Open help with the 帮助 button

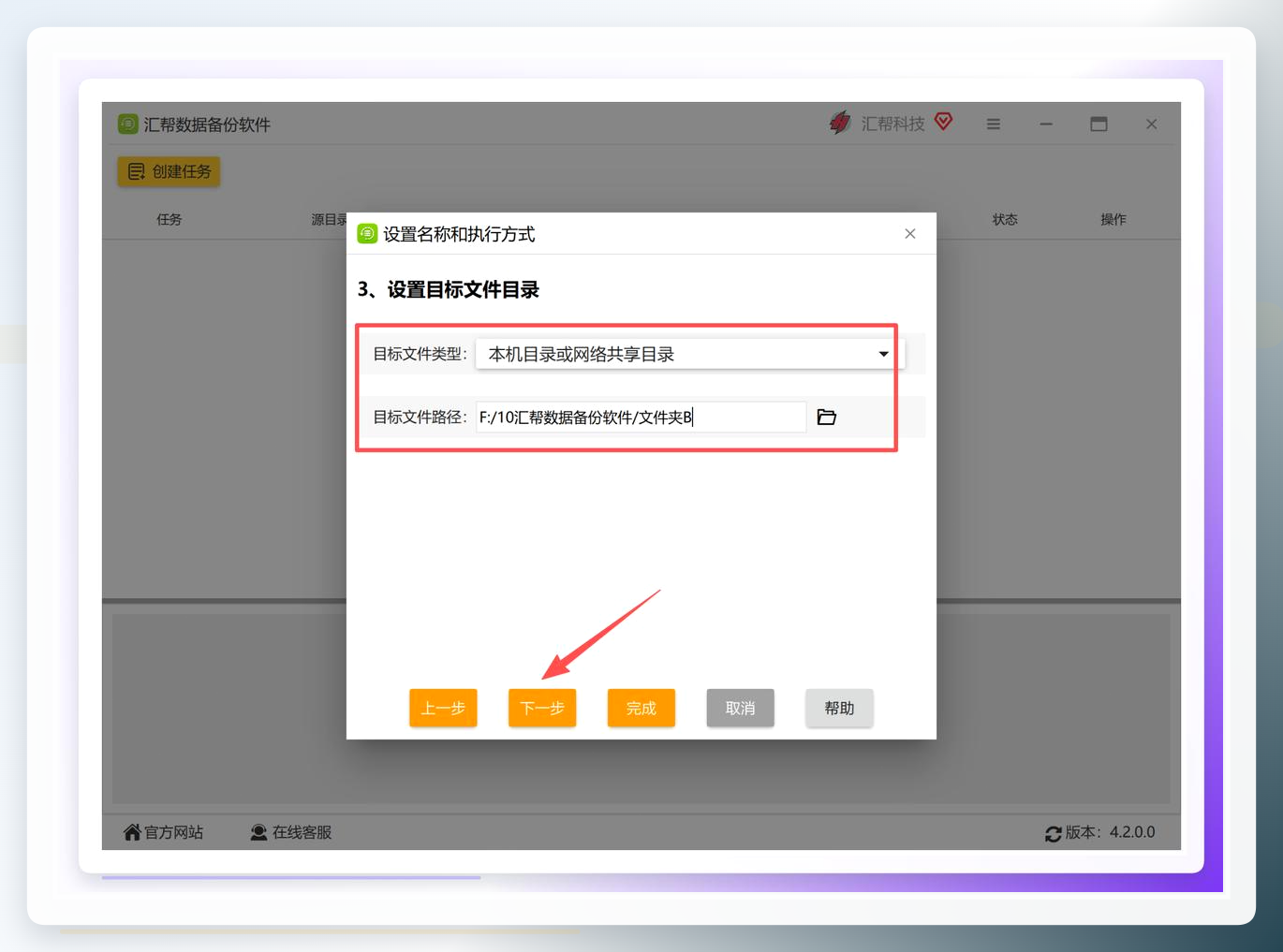[x=840, y=708]
